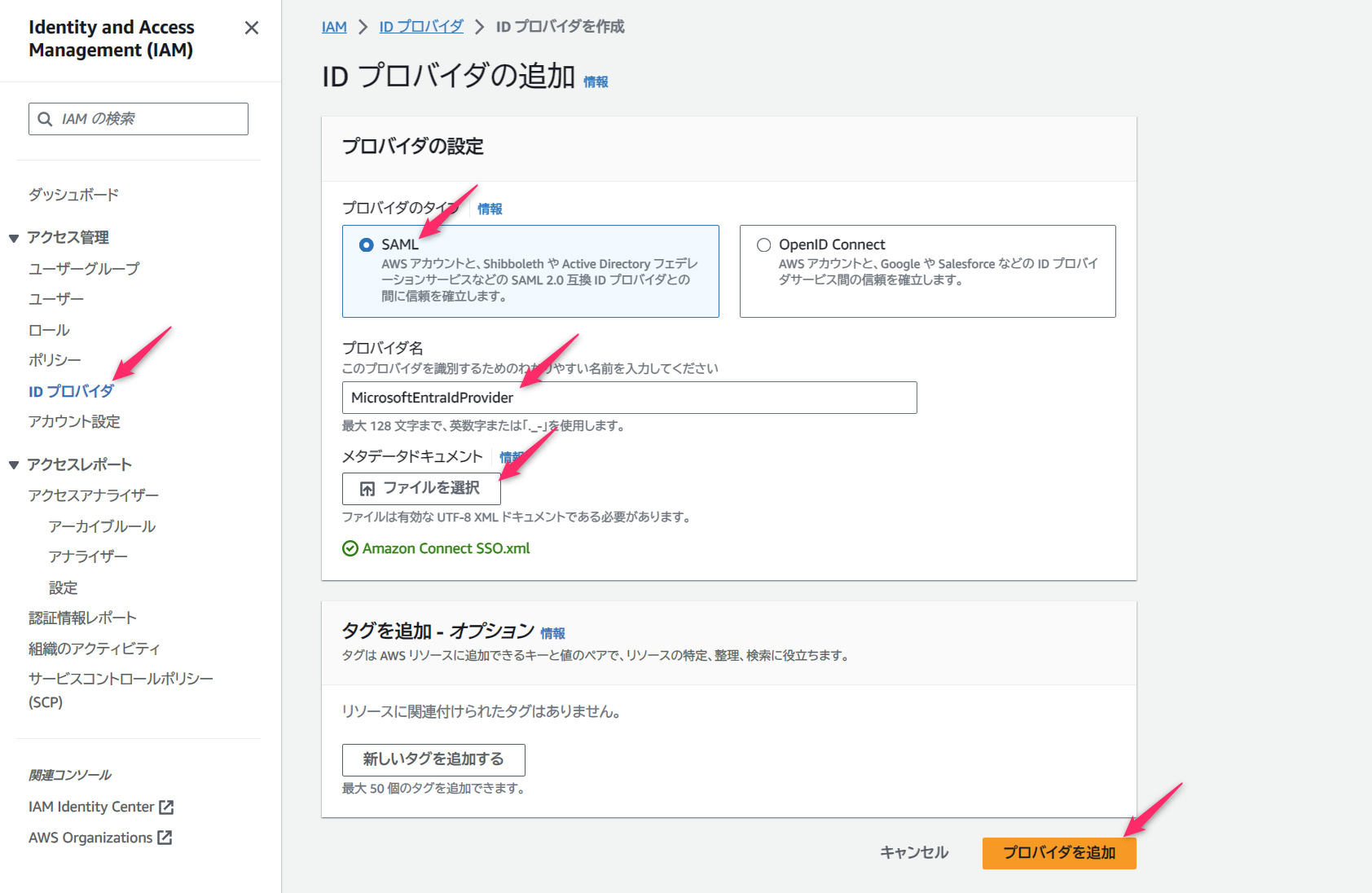
Task: Click リソースに関連付けられたタグはありません text
Action: click(x=484, y=711)
